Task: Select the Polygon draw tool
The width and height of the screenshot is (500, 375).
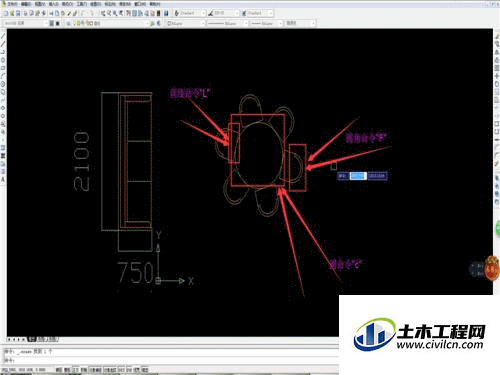Action: click(3, 60)
